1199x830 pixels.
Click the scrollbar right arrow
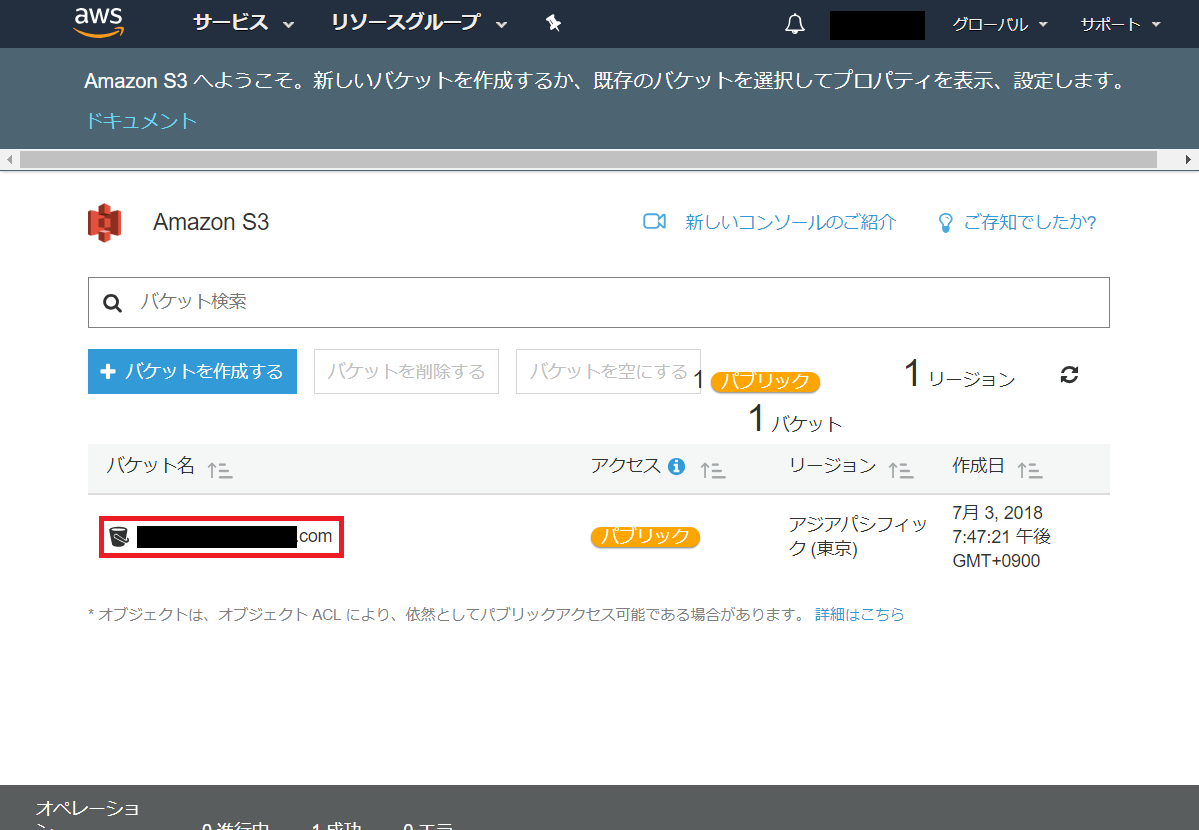coord(1188,159)
